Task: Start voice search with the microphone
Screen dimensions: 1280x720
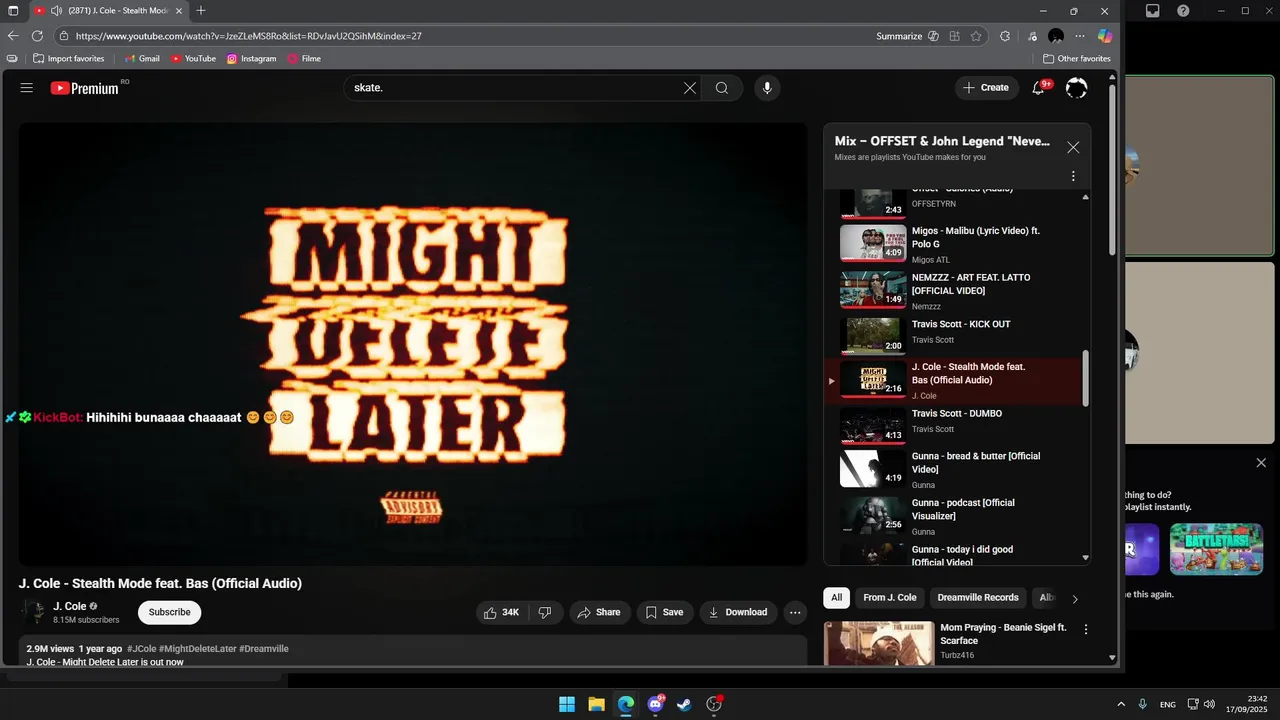Action: coord(767,88)
